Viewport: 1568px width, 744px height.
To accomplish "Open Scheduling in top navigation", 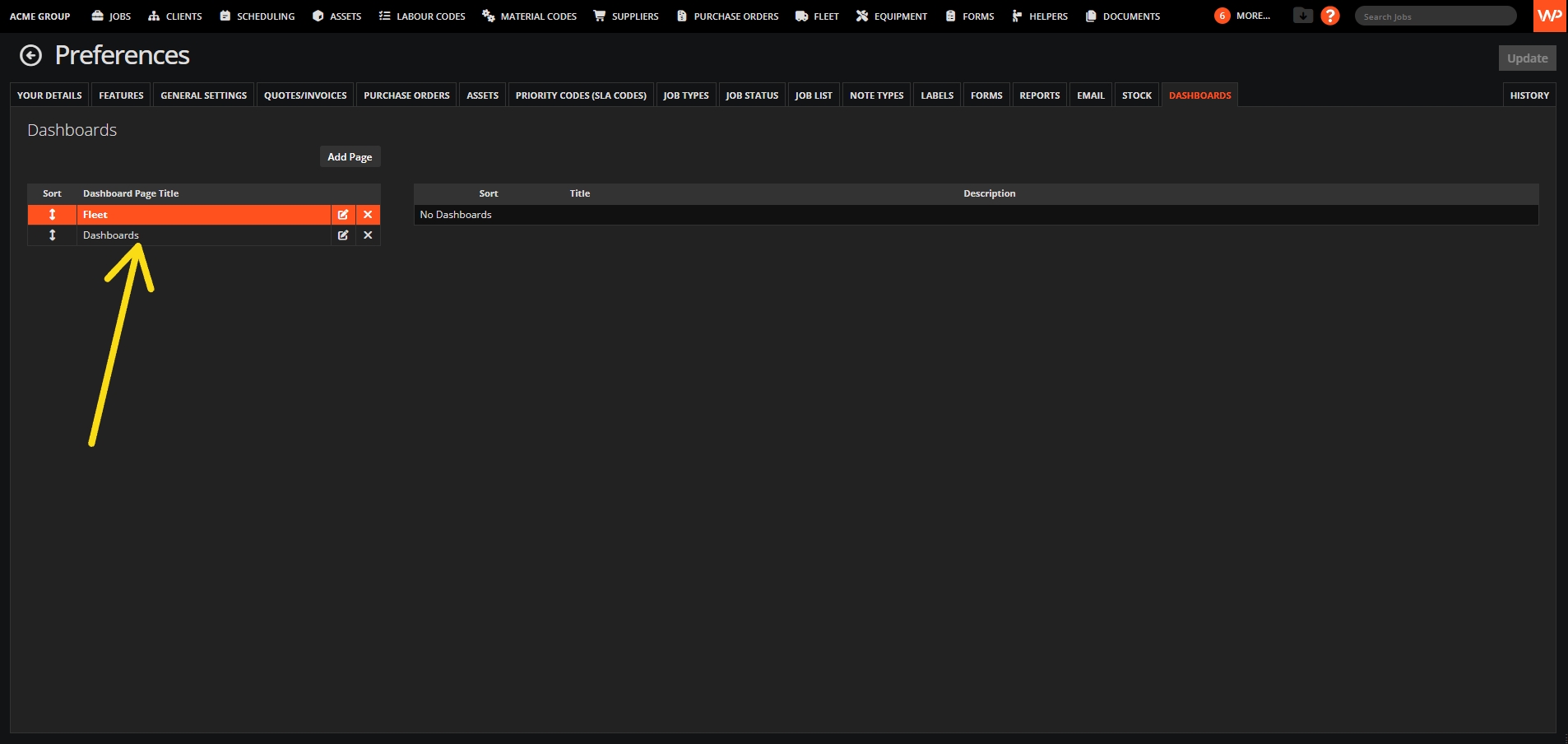I will click(x=257, y=16).
